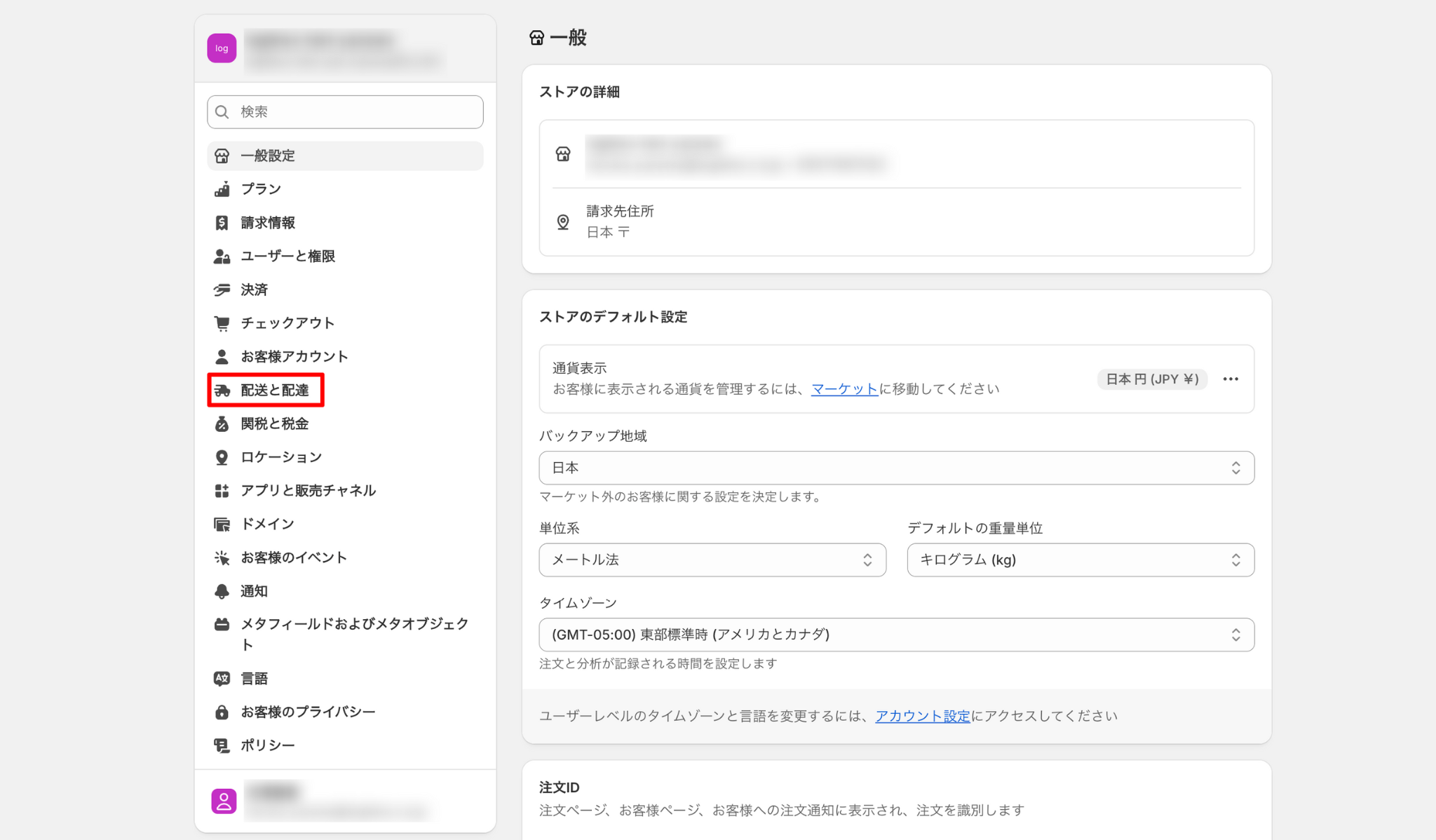Click the 検索 input field
The width and height of the screenshot is (1436, 840).
click(345, 112)
